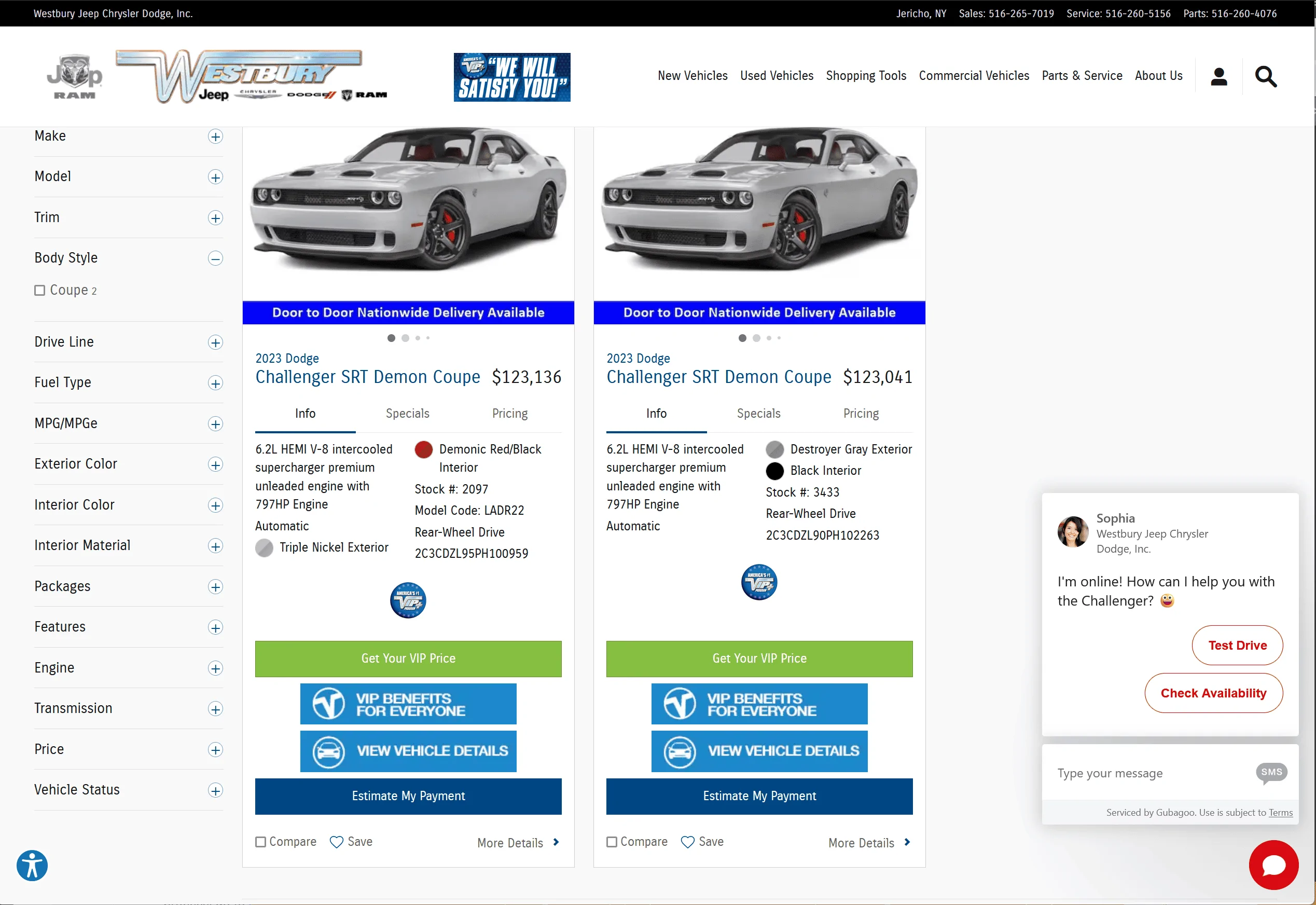Open the red chat bubble launcher
1316x905 pixels.
[1273, 865]
